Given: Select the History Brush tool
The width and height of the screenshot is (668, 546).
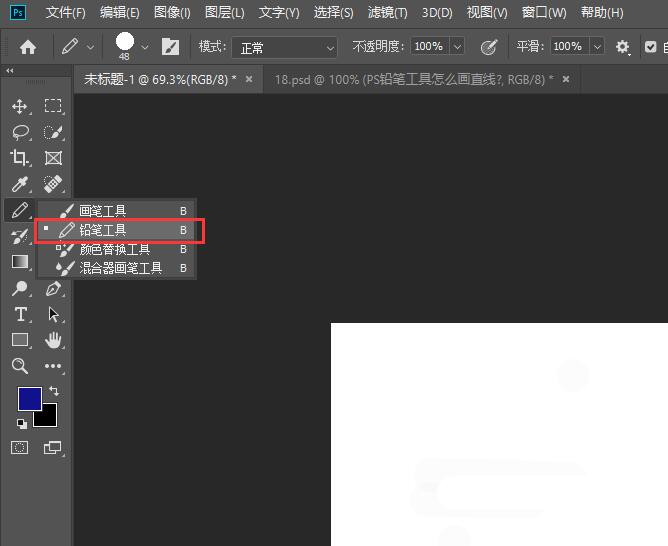Looking at the screenshot, I should pos(20,236).
